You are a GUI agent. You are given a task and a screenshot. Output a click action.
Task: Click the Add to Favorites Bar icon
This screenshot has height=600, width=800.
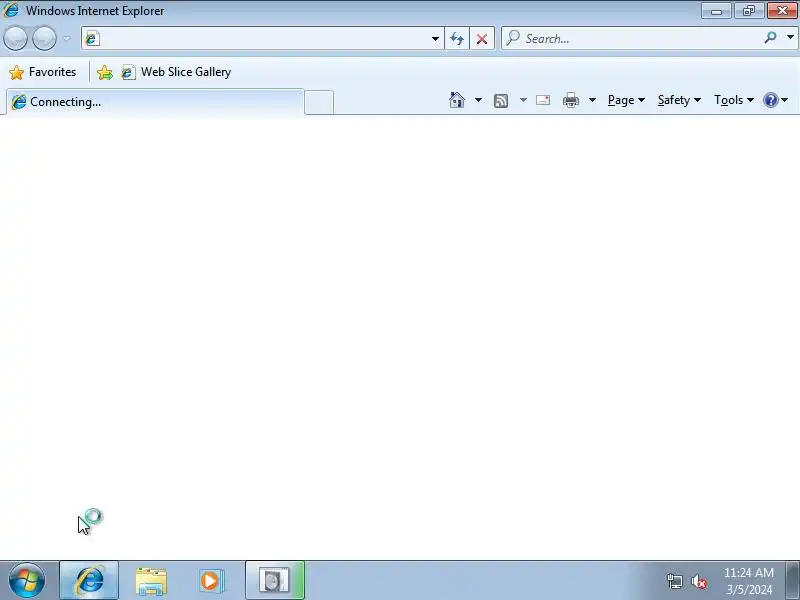click(x=105, y=72)
